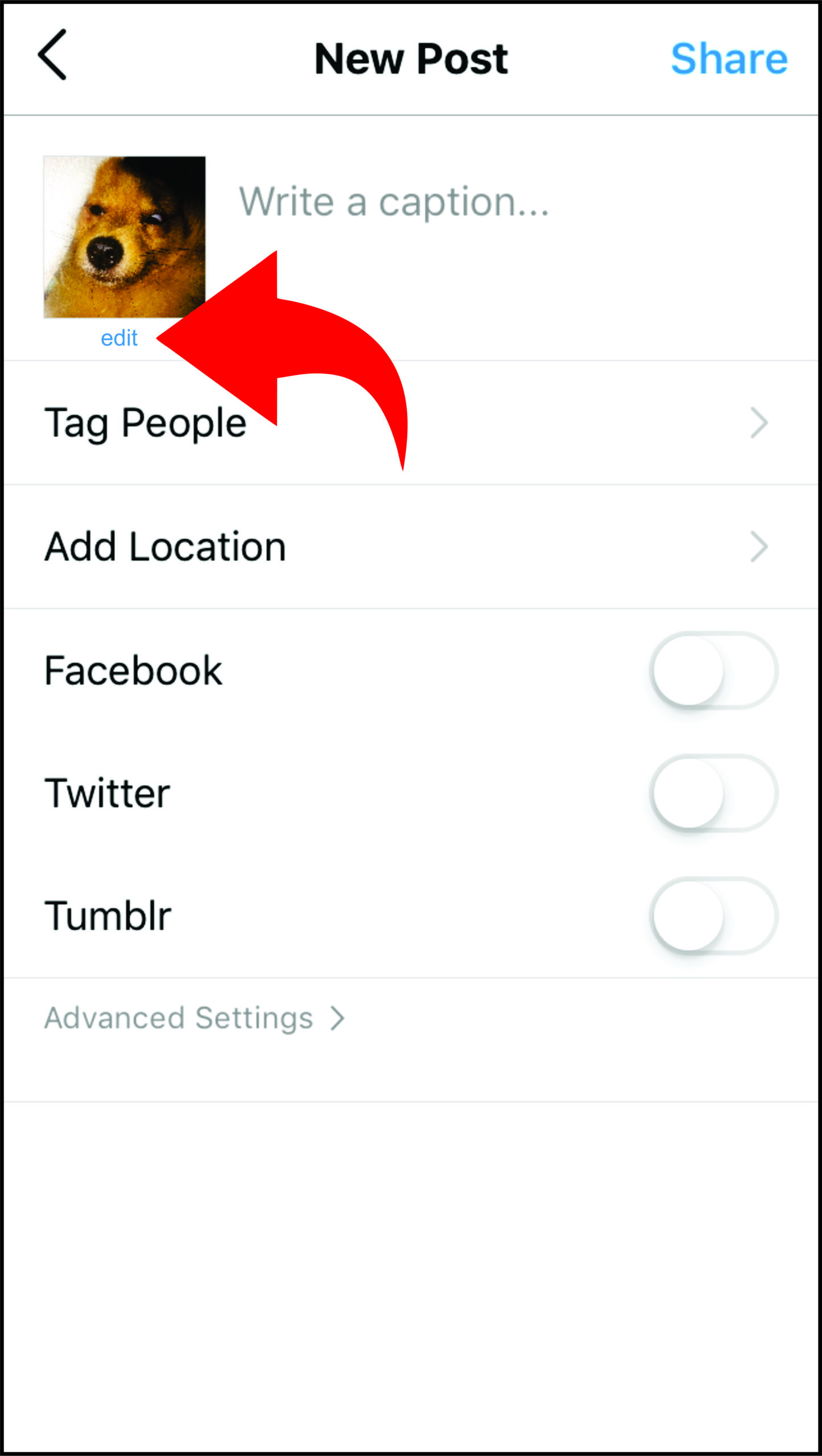Select the Twitter label text
The image size is (822, 1456).
[107, 793]
